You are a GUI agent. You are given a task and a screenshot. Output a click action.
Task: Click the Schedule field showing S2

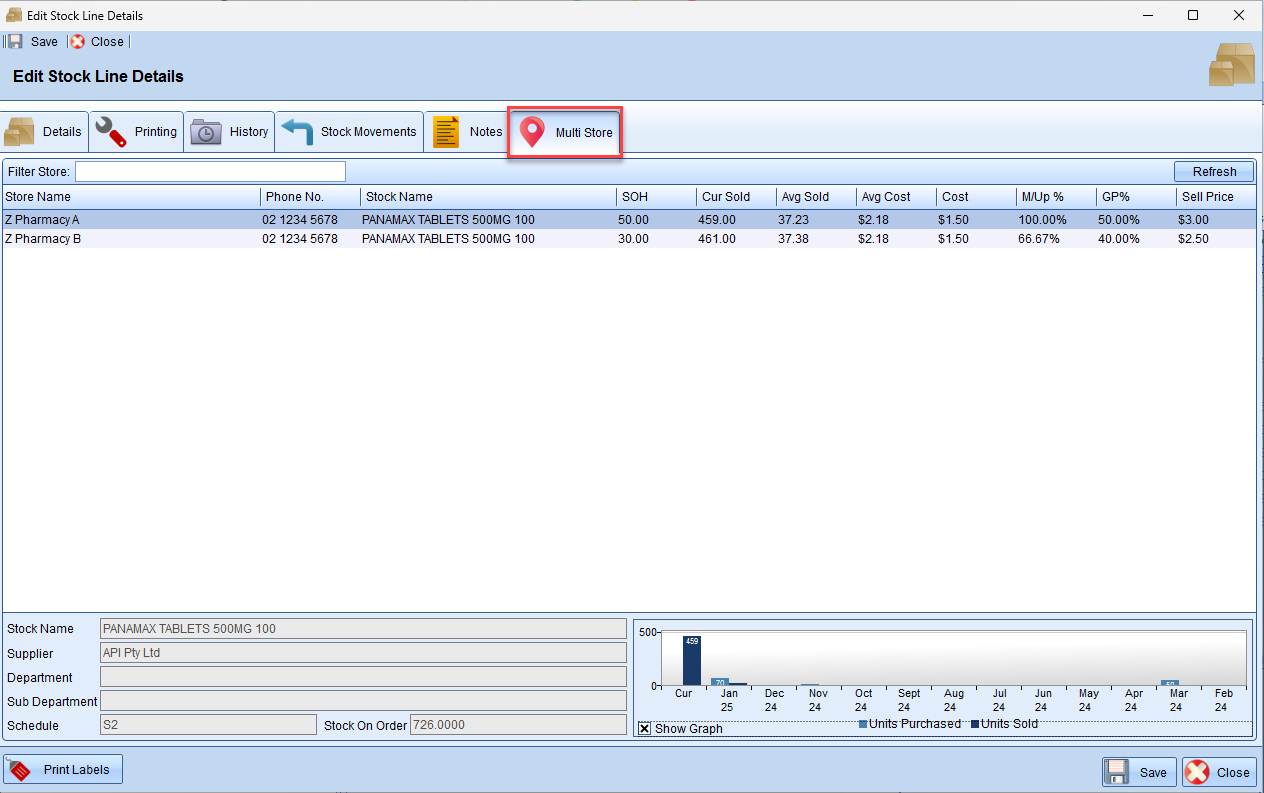click(x=209, y=725)
